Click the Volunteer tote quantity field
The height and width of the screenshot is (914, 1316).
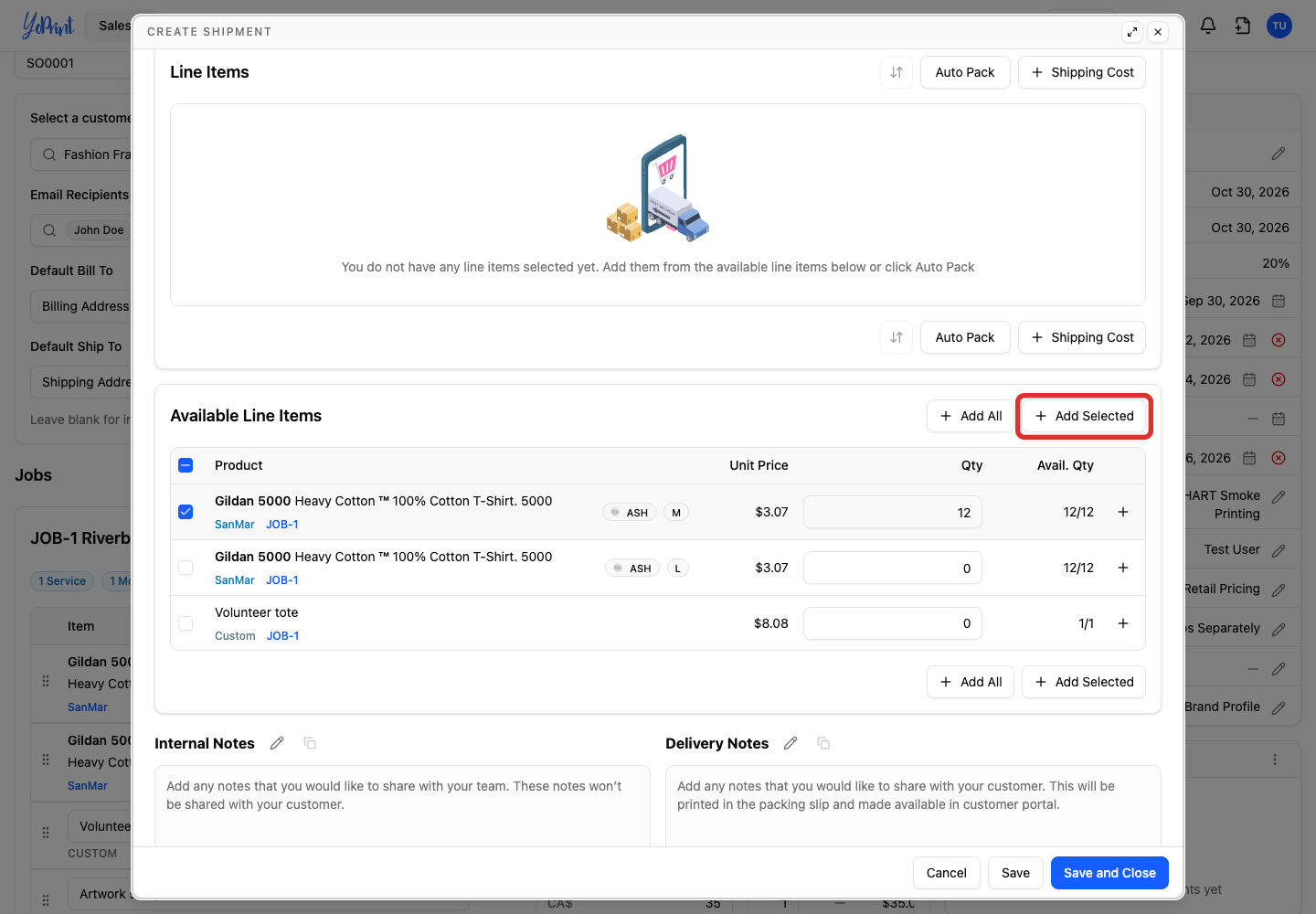pos(893,623)
